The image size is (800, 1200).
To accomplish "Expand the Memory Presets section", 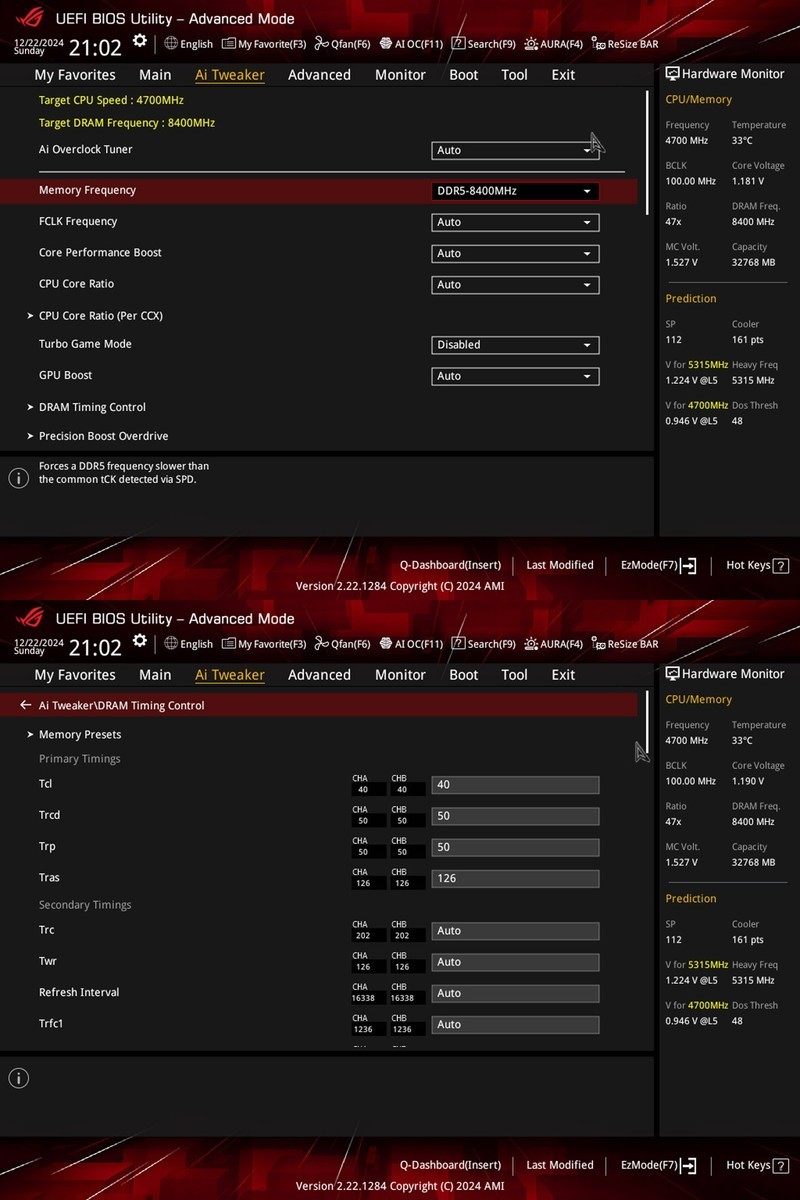I will click(80, 733).
